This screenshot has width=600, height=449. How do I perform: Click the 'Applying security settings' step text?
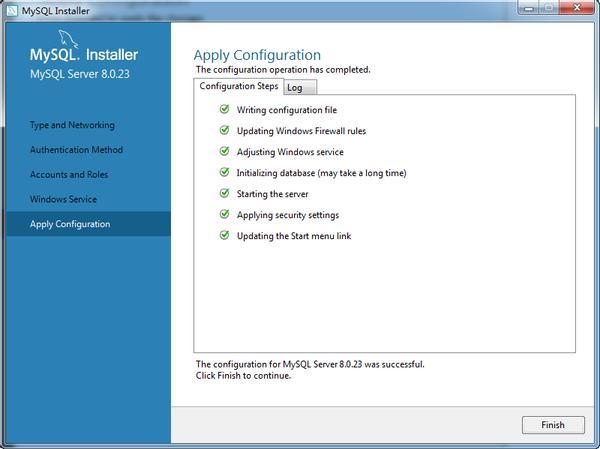pyautogui.click(x=288, y=215)
